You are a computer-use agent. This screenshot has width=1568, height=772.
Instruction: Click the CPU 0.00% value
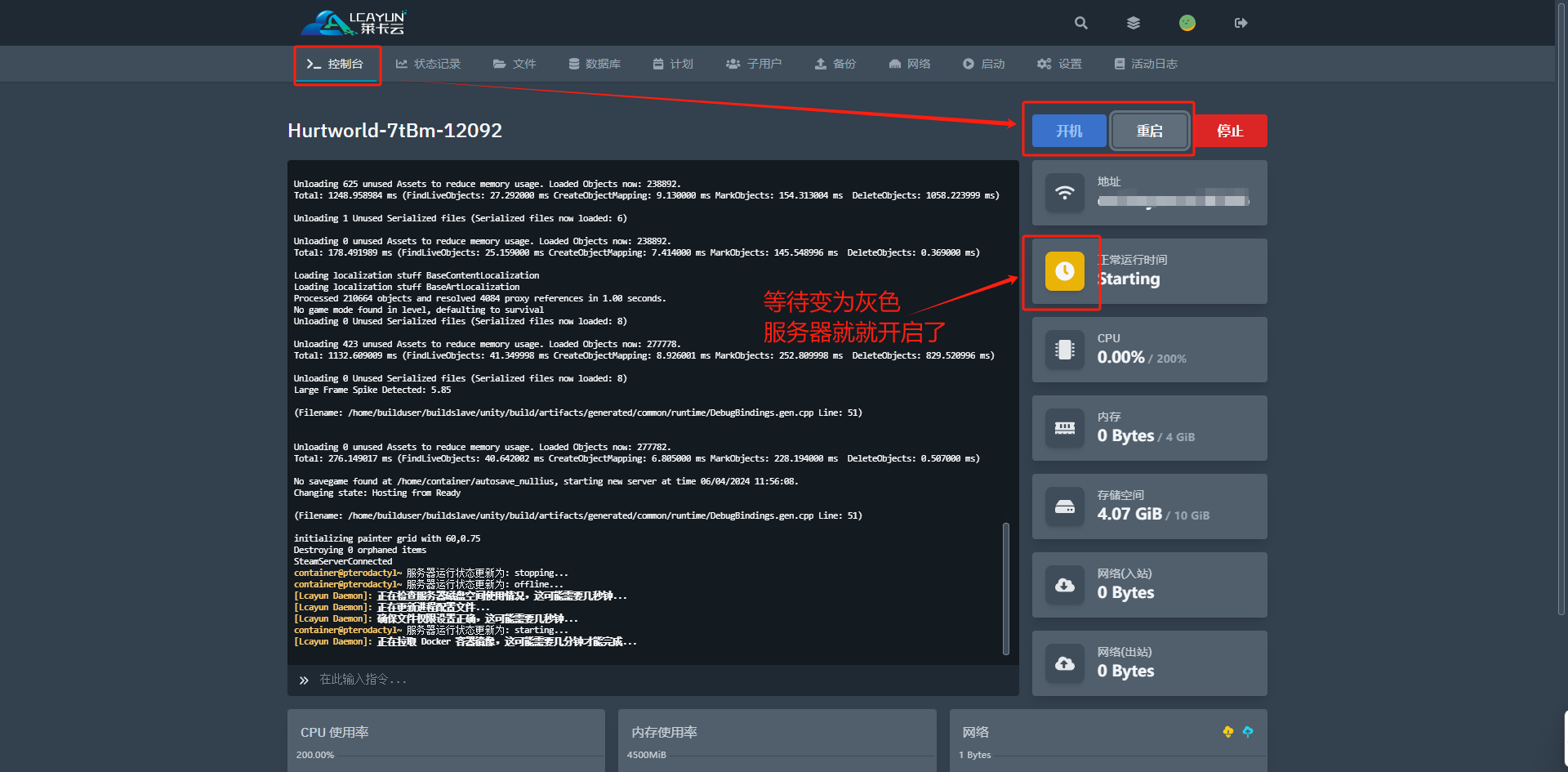(1121, 357)
